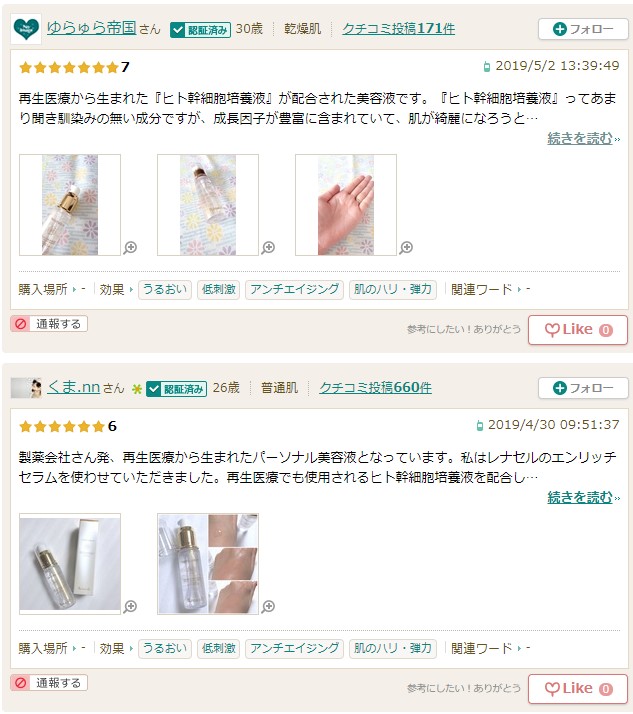Viewport: 633px width, 714px height.
Task: Like ゆらゅら帝国's 7-star review
Action: pyautogui.click(x=578, y=330)
